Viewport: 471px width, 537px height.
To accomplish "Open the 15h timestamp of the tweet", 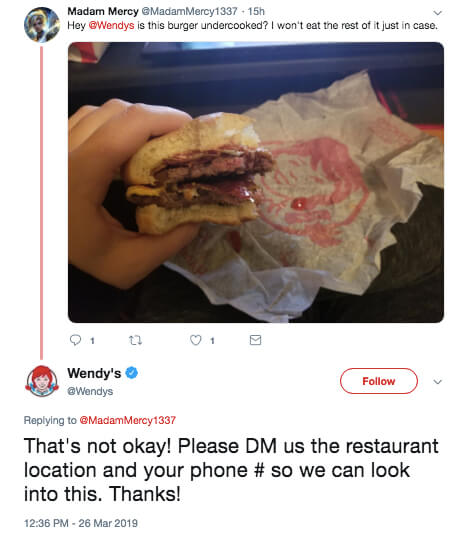I will pyautogui.click(x=256, y=11).
